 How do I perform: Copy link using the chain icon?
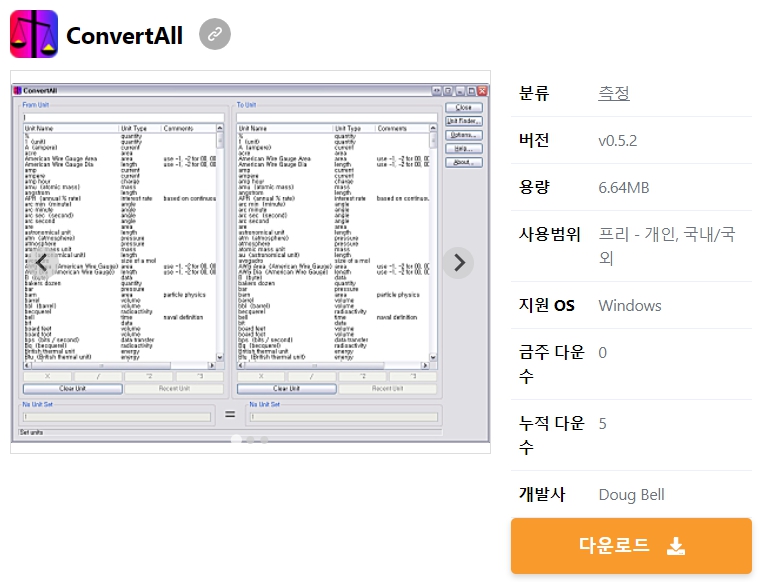[x=215, y=34]
